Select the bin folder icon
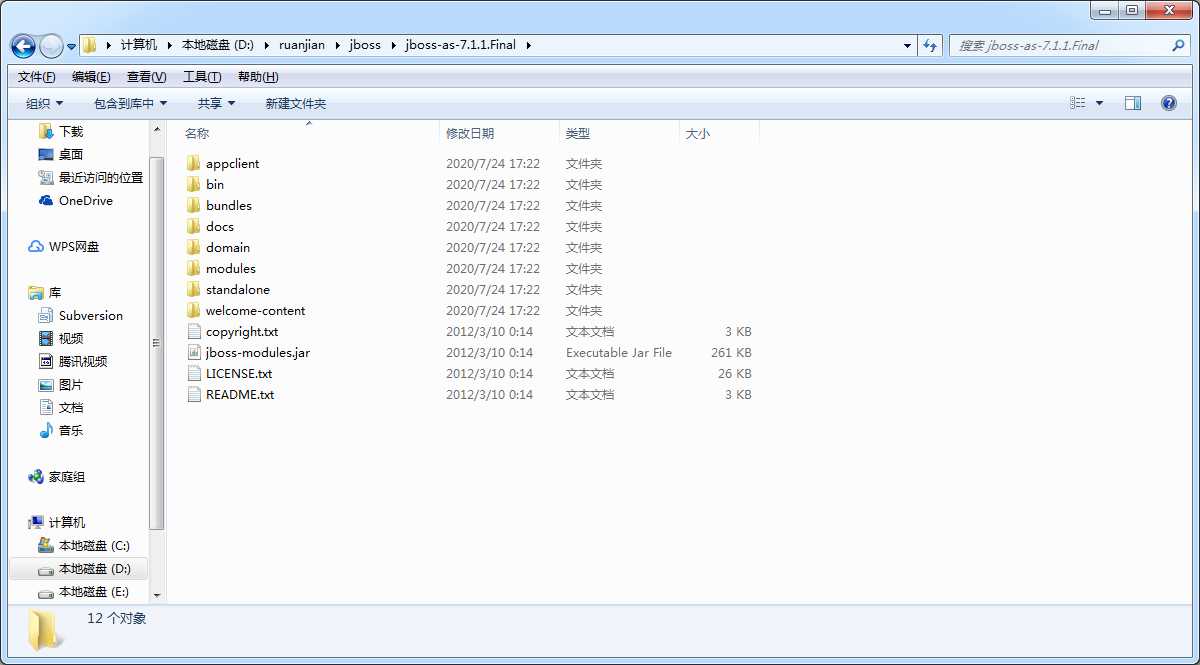1200x665 pixels. 194,184
